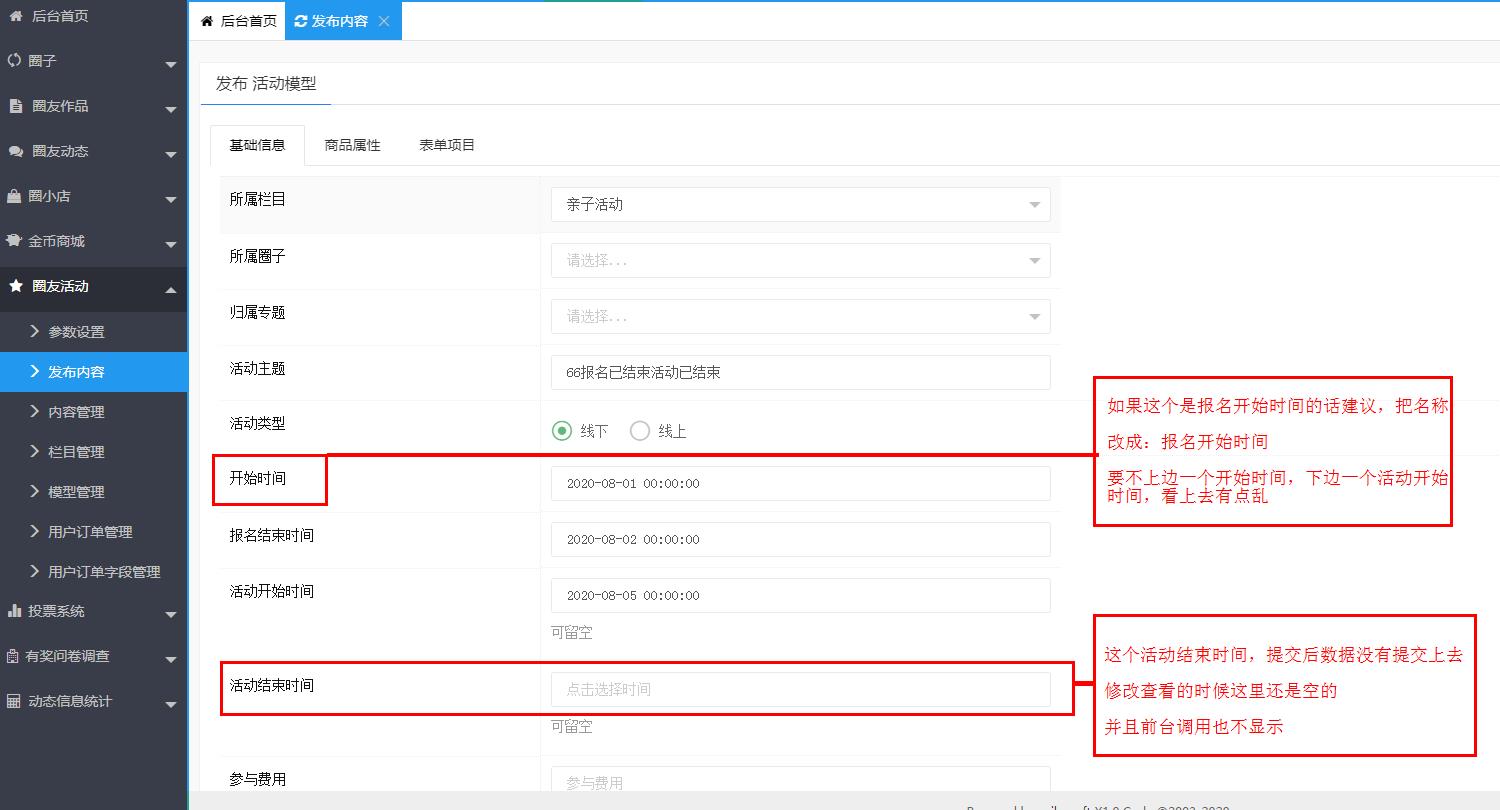Screen dimensions: 1500x810
Task: Select the 线下 radio button
Action: pos(562,431)
